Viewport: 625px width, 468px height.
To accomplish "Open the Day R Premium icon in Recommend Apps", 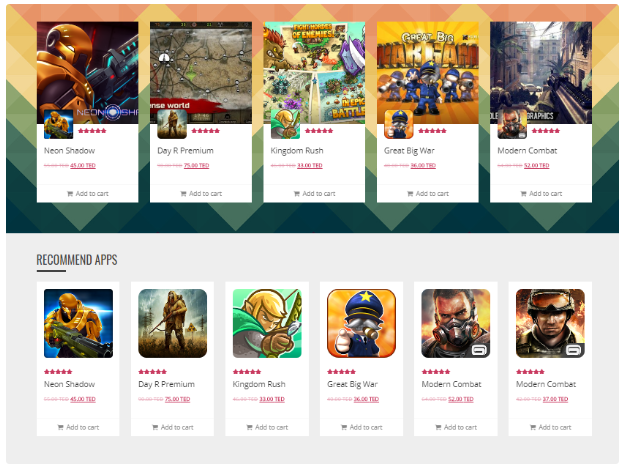I will [173, 323].
